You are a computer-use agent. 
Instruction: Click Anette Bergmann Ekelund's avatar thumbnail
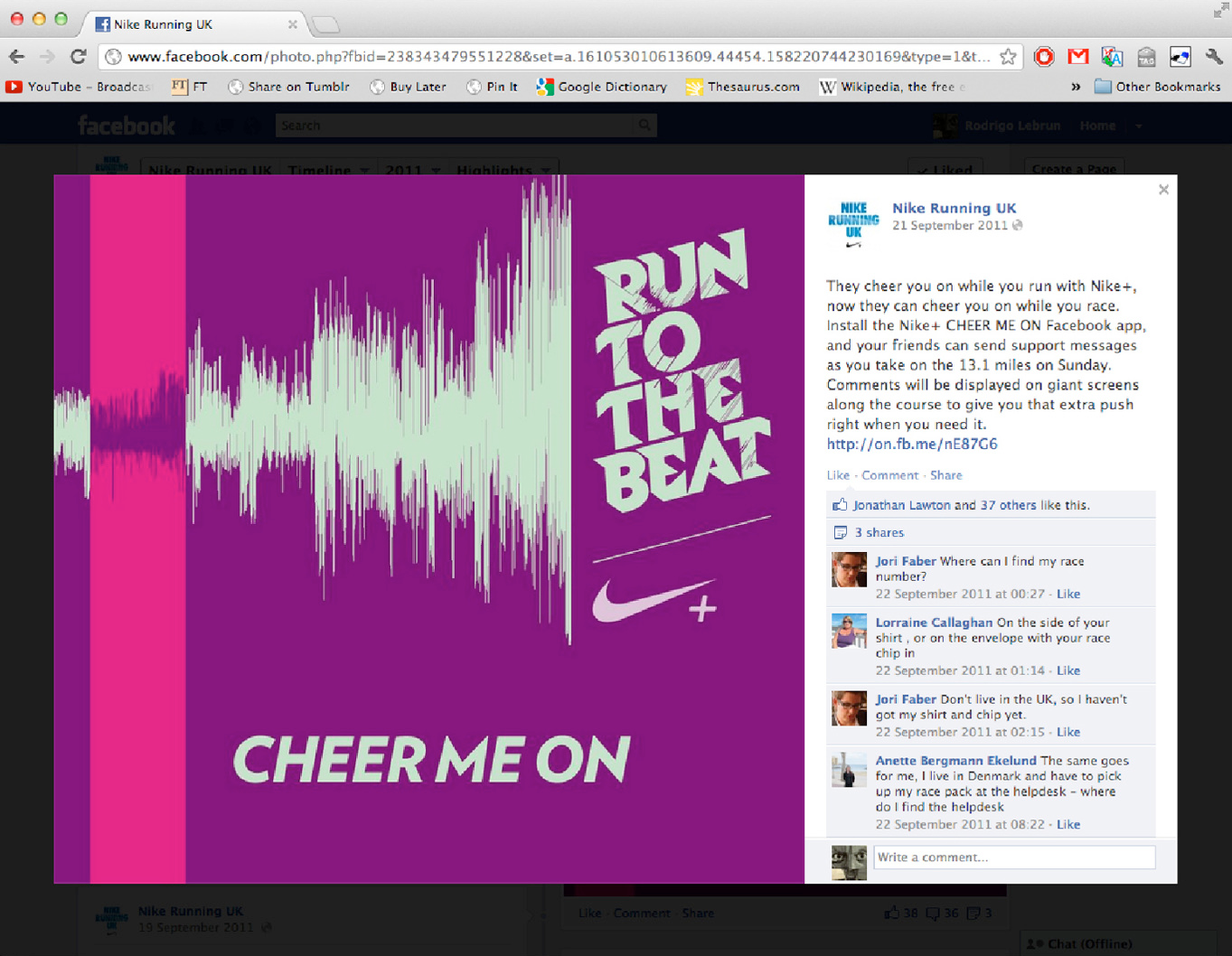pos(849,770)
